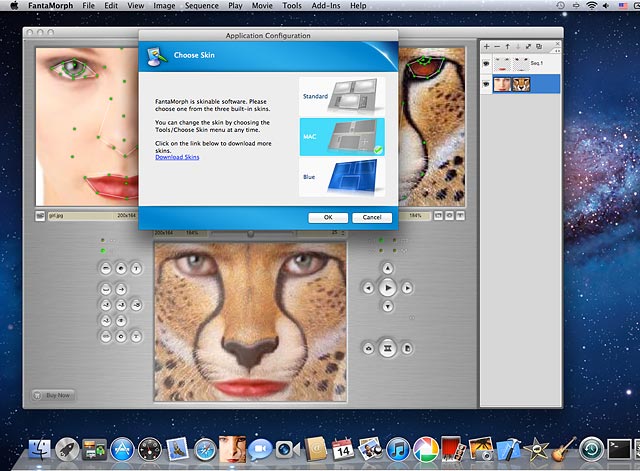Dismiss the dialog with the Cancel button

(372, 218)
